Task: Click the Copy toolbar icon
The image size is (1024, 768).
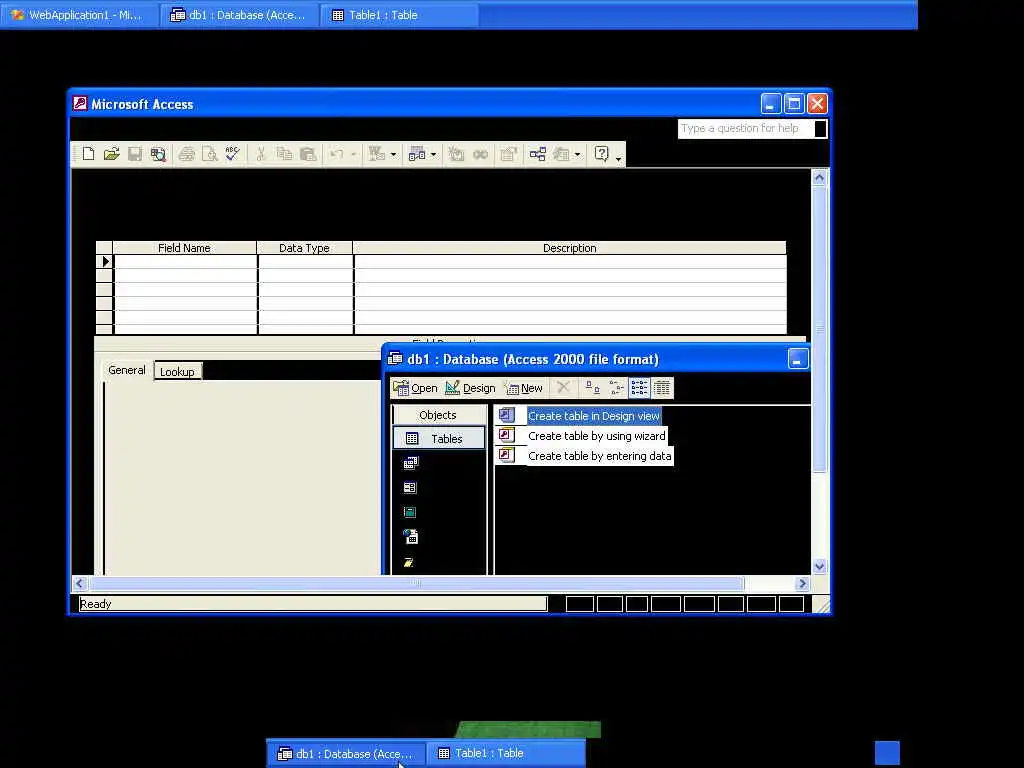Action: 284,154
